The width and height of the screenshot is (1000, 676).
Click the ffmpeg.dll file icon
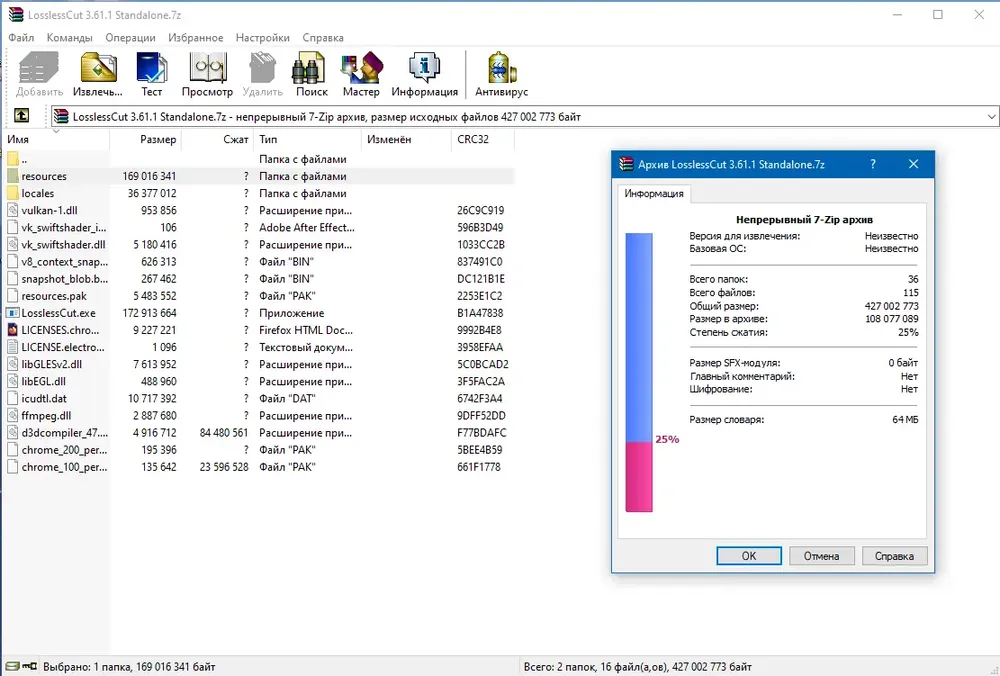tap(12, 416)
